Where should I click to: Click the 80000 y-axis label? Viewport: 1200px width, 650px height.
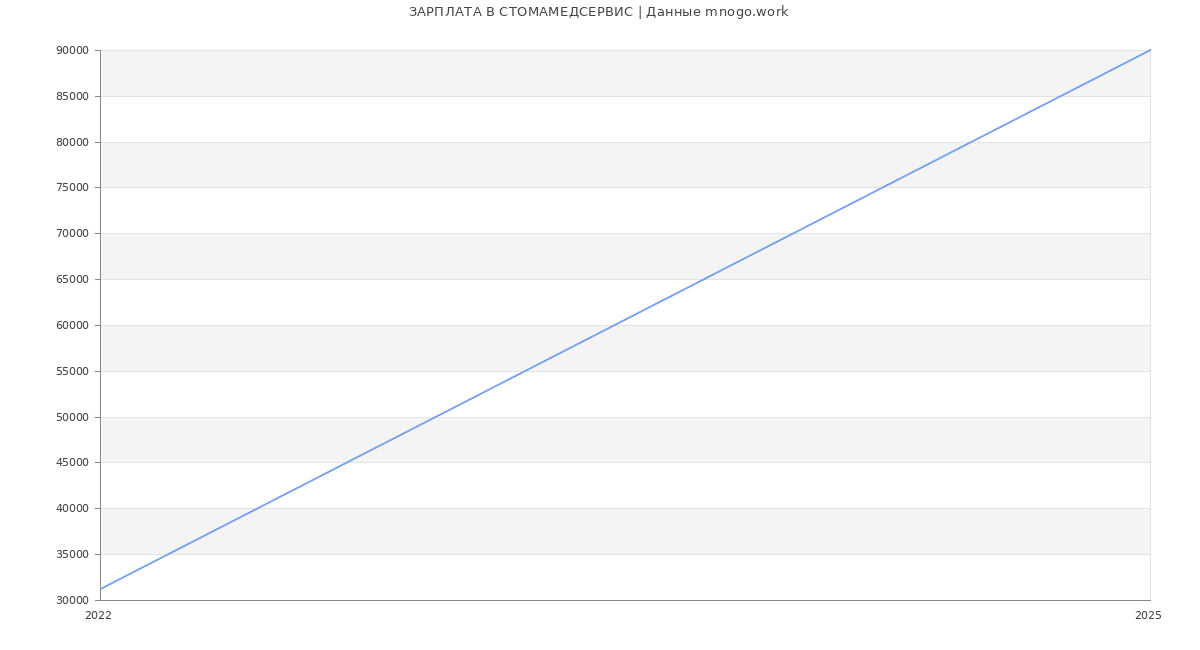[x=72, y=143]
